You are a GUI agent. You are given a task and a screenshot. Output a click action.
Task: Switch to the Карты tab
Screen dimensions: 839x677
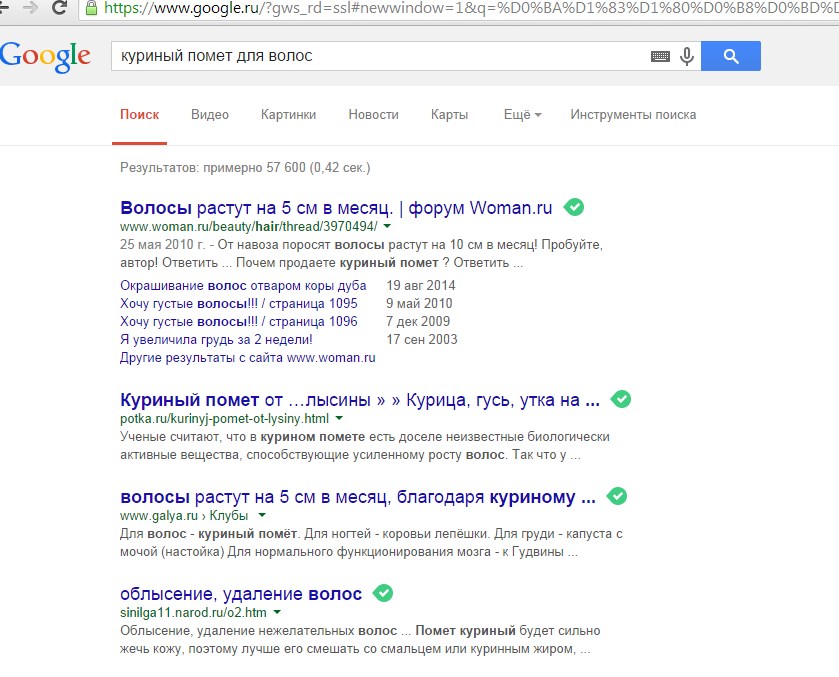click(449, 115)
